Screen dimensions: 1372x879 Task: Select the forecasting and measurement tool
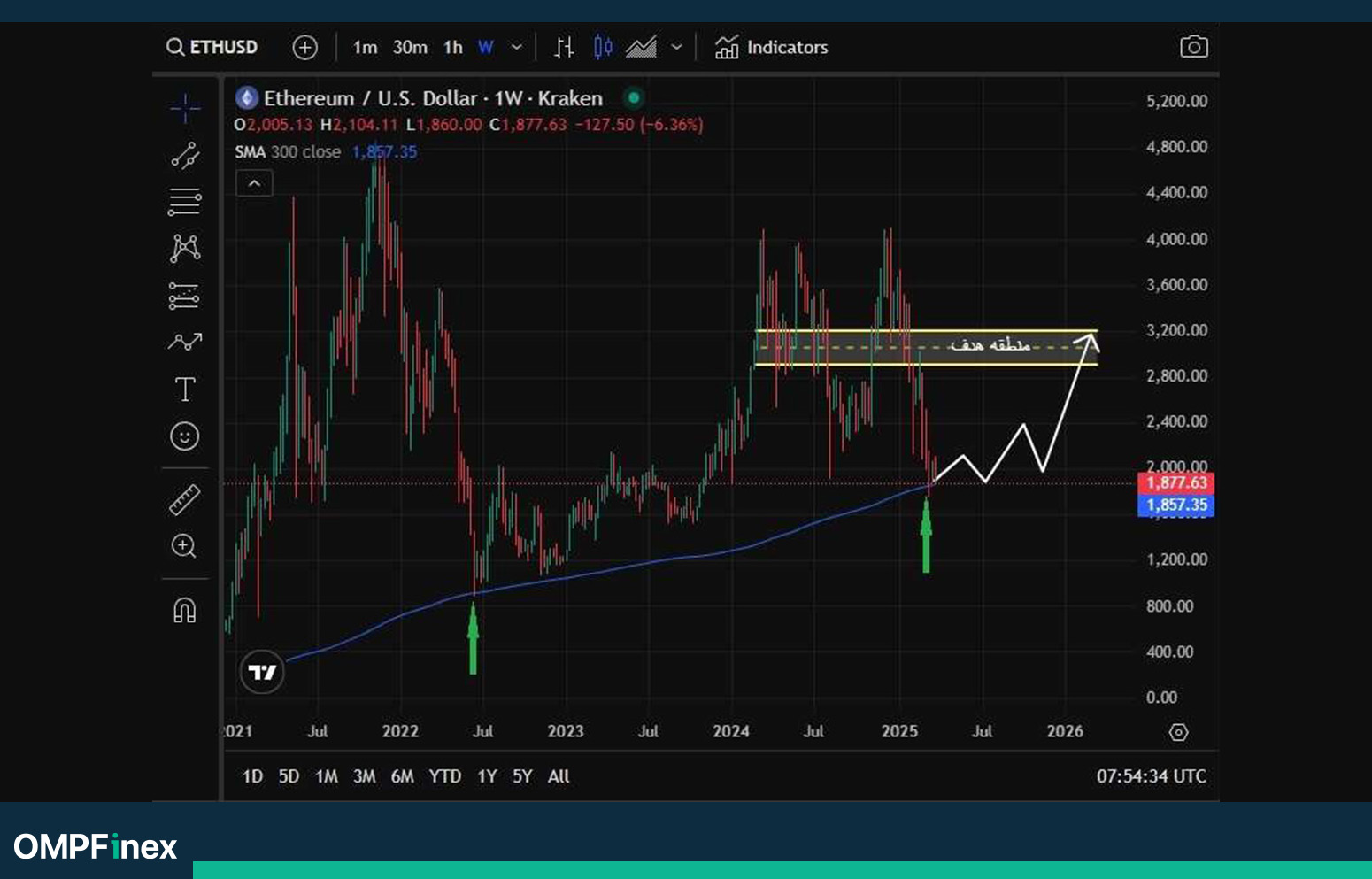184,296
